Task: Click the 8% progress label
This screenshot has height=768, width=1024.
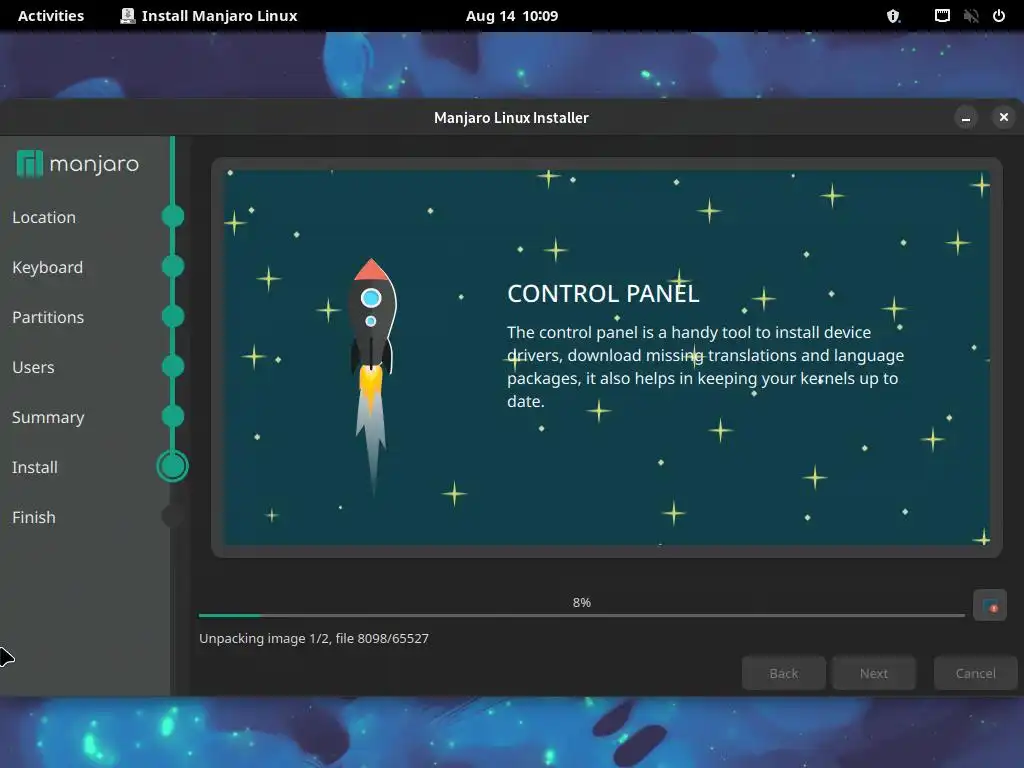Action: tap(581, 602)
